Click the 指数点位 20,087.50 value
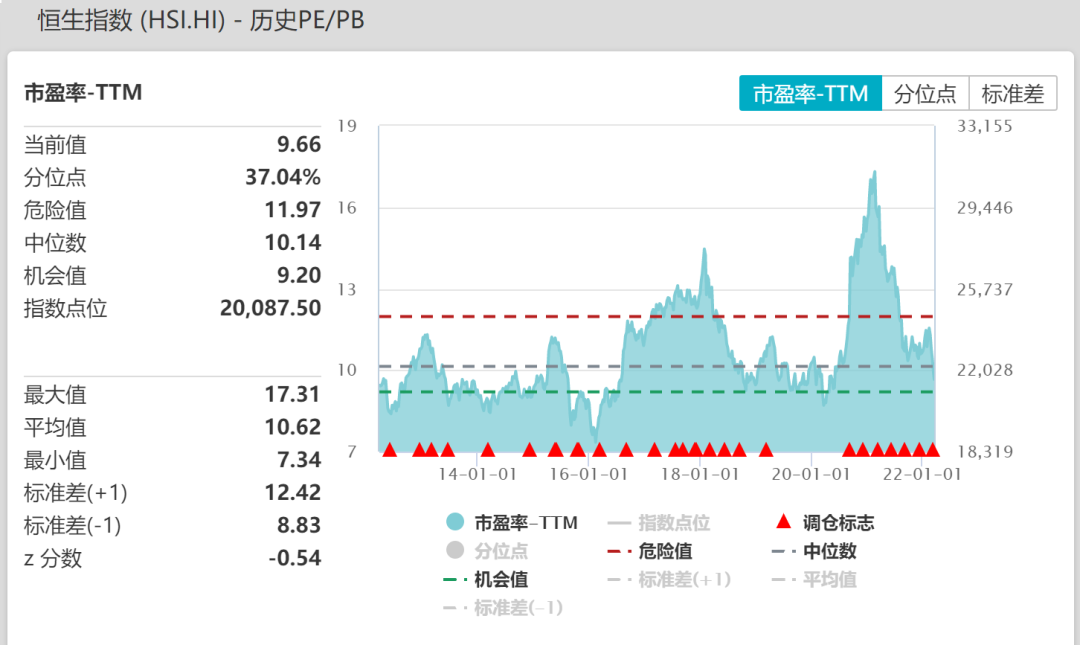The width and height of the screenshot is (1080, 645). point(271,307)
